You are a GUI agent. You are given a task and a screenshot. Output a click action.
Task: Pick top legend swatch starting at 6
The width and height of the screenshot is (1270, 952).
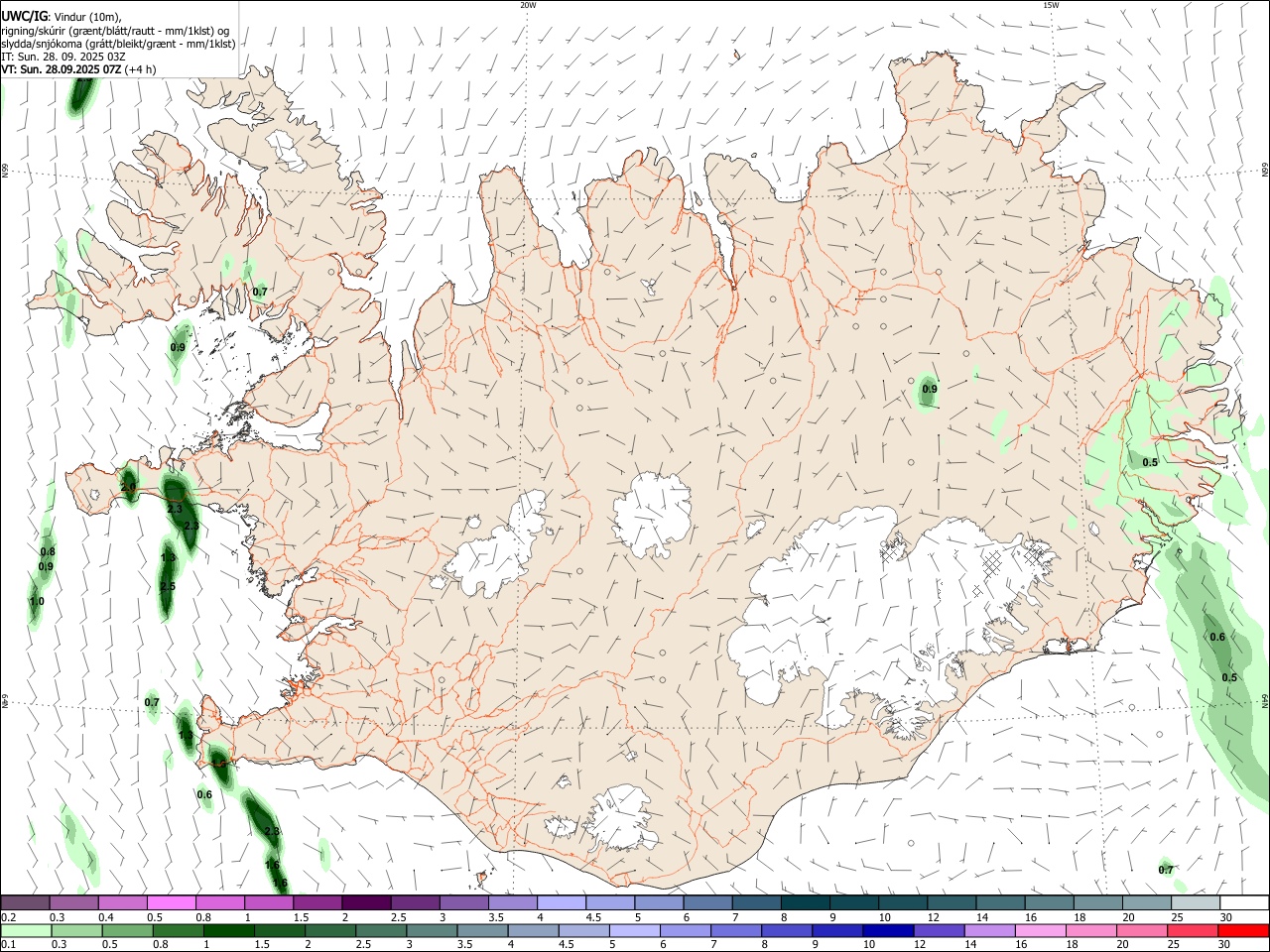click(x=707, y=902)
